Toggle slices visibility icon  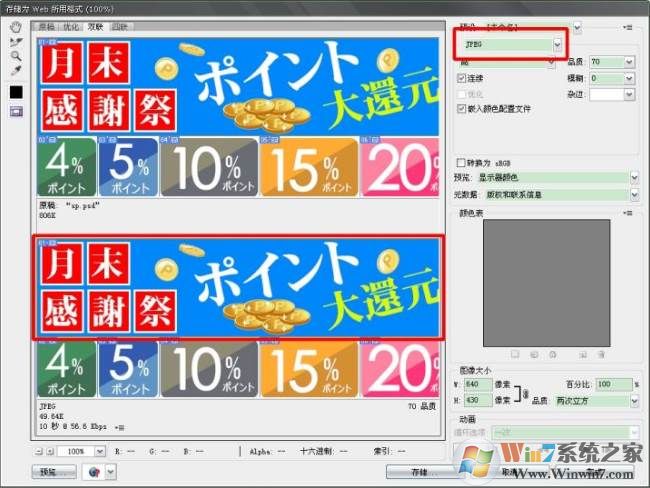point(16,112)
